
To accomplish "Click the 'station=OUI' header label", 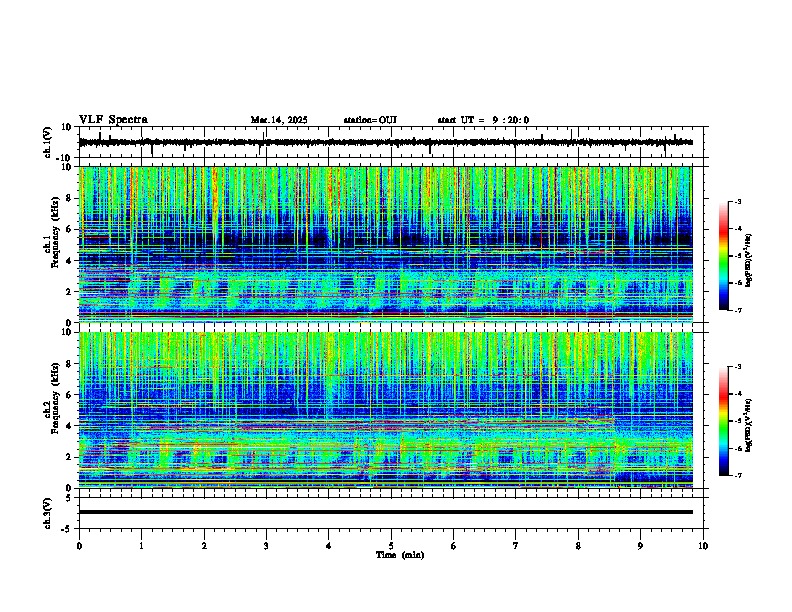I will (x=370, y=120).
